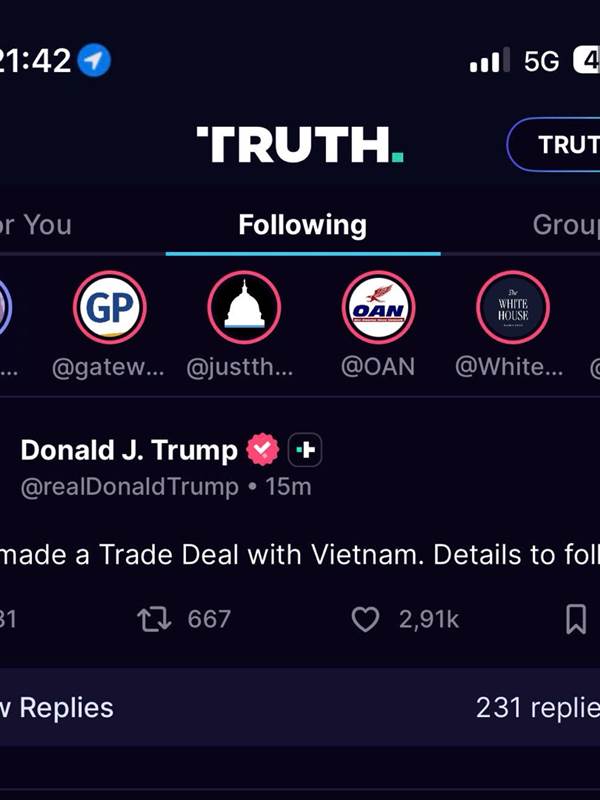
Task: Open The White House avatar story
Action: tap(513, 308)
